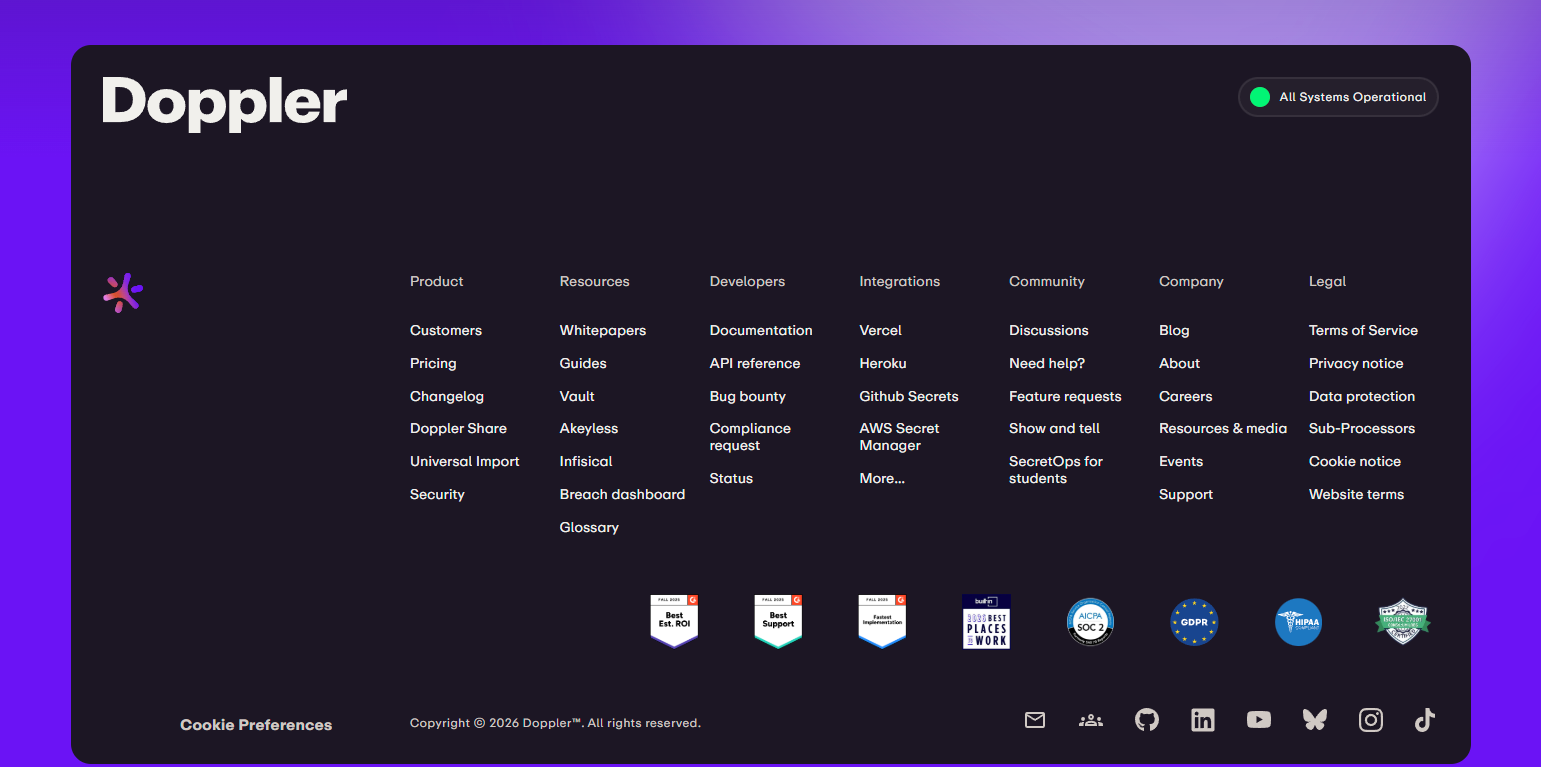1541x767 pixels.
Task: Check the All Systems Operational status
Action: tap(1338, 97)
